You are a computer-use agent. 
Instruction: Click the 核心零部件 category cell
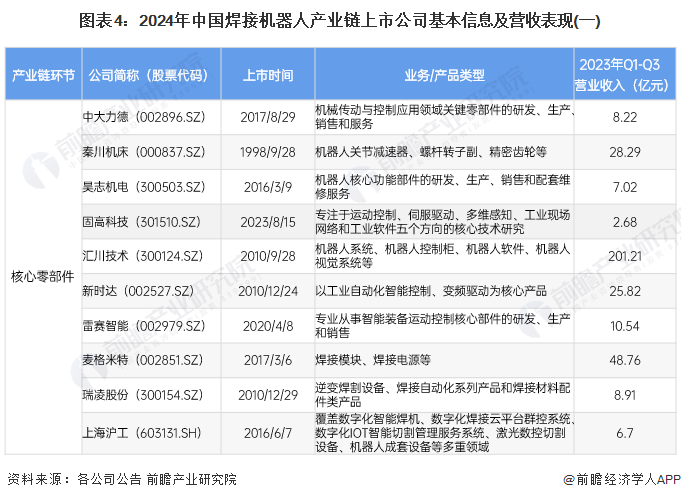[43, 276]
